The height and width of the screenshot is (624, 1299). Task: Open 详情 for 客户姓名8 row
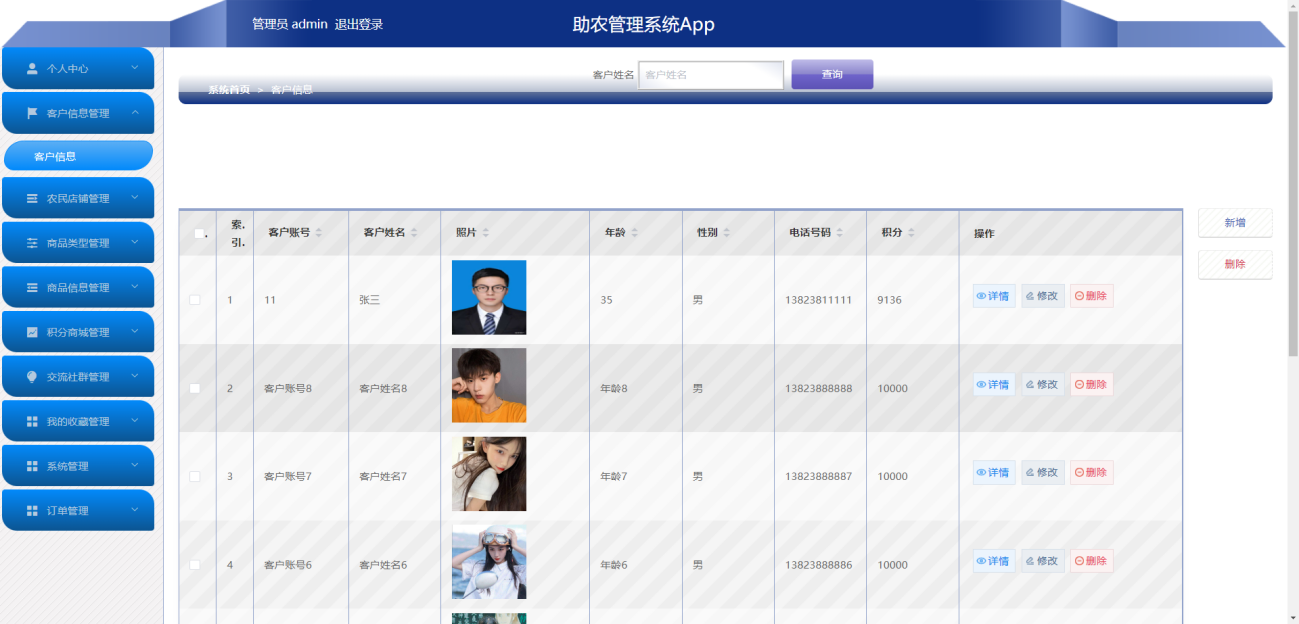pyautogui.click(x=994, y=384)
